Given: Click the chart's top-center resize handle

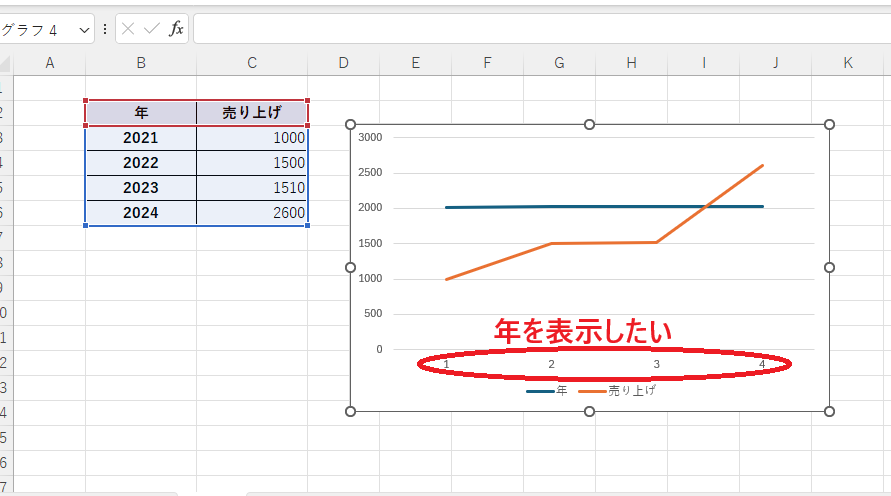Looking at the screenshot, I should point(589,124).
